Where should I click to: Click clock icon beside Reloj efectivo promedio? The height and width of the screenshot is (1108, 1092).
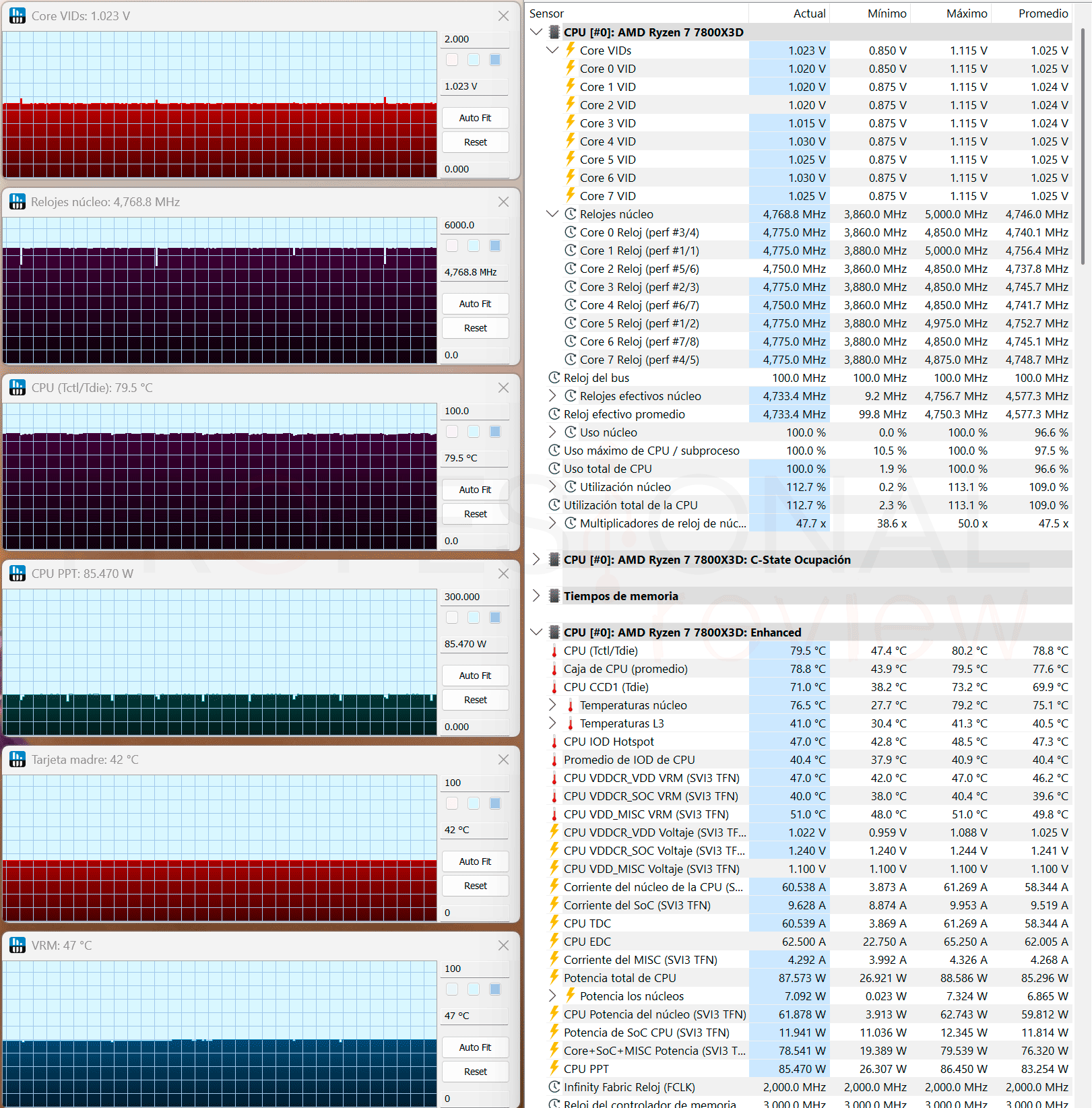554,414
